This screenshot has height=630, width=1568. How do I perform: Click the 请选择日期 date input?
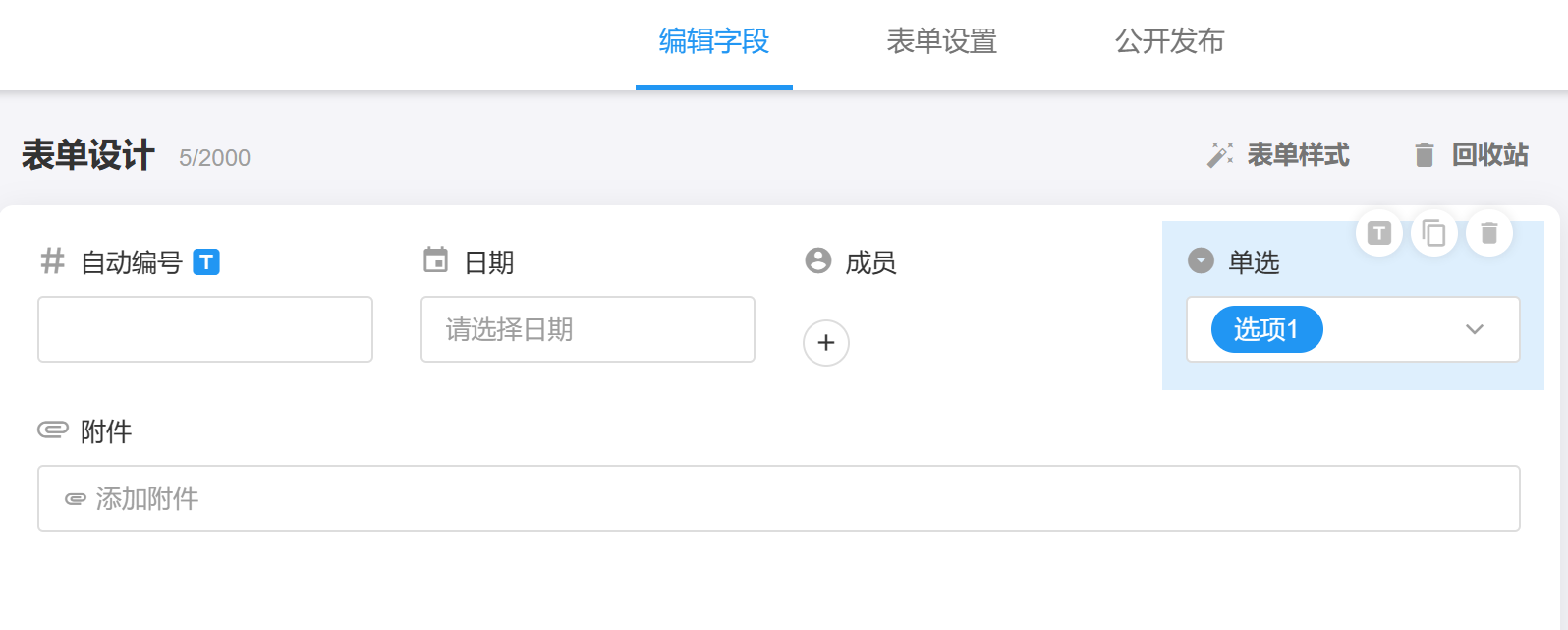coord(588,329)
